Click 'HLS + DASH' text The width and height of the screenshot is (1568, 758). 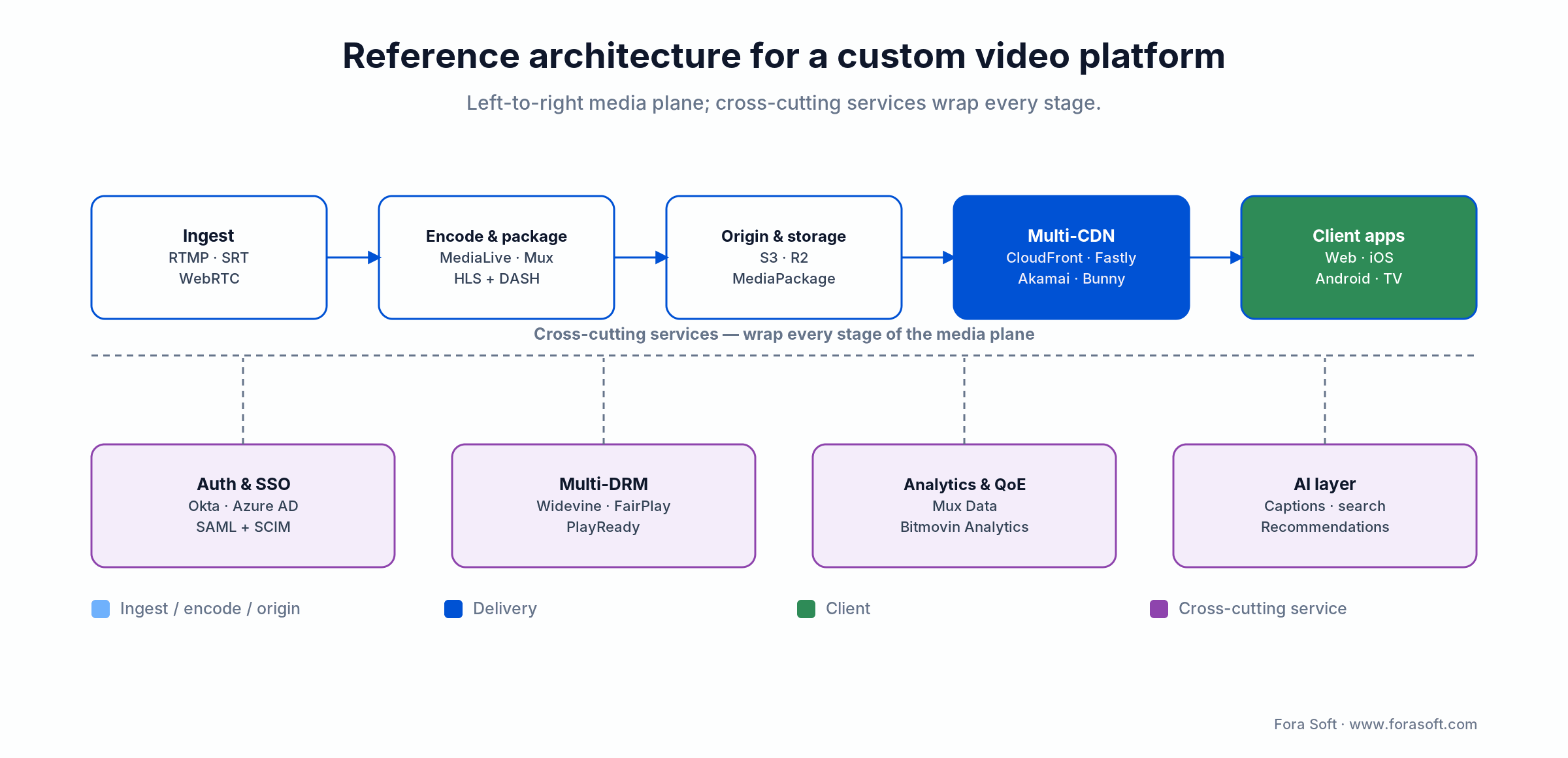(x=497, y=278)
